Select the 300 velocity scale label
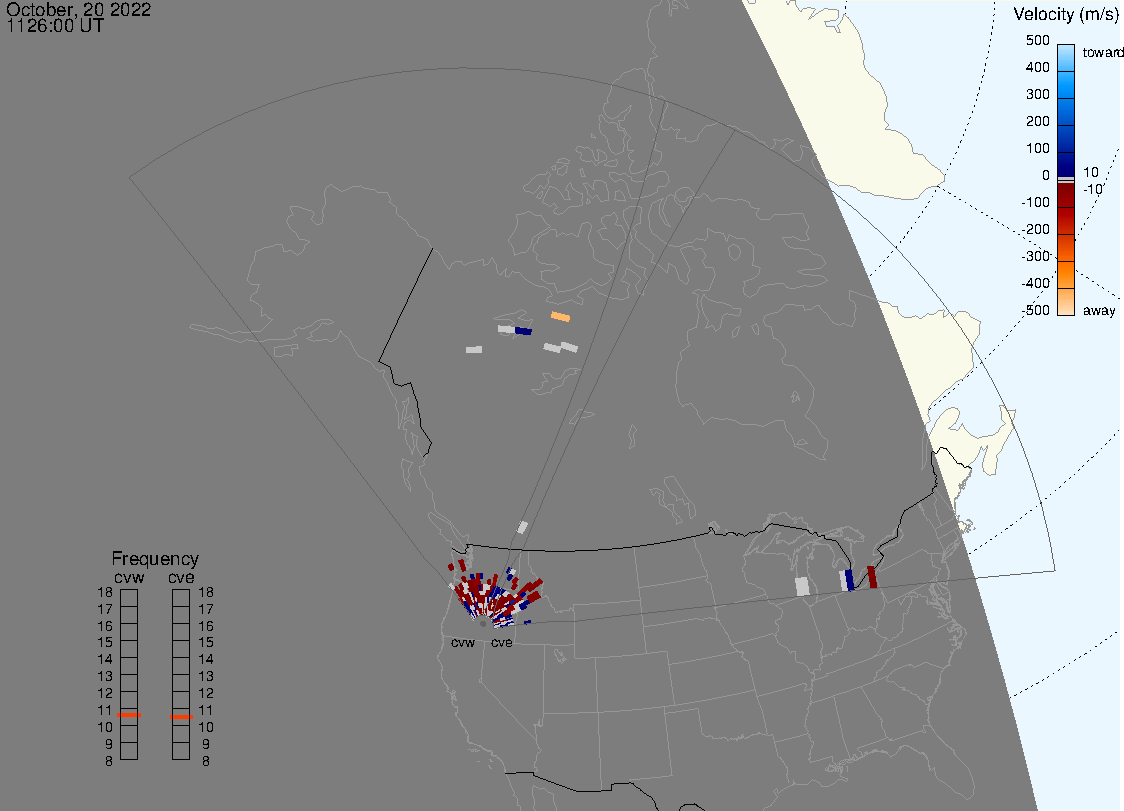The width and height of the screenshot is (1124, 811). (x=1037, y=95)
